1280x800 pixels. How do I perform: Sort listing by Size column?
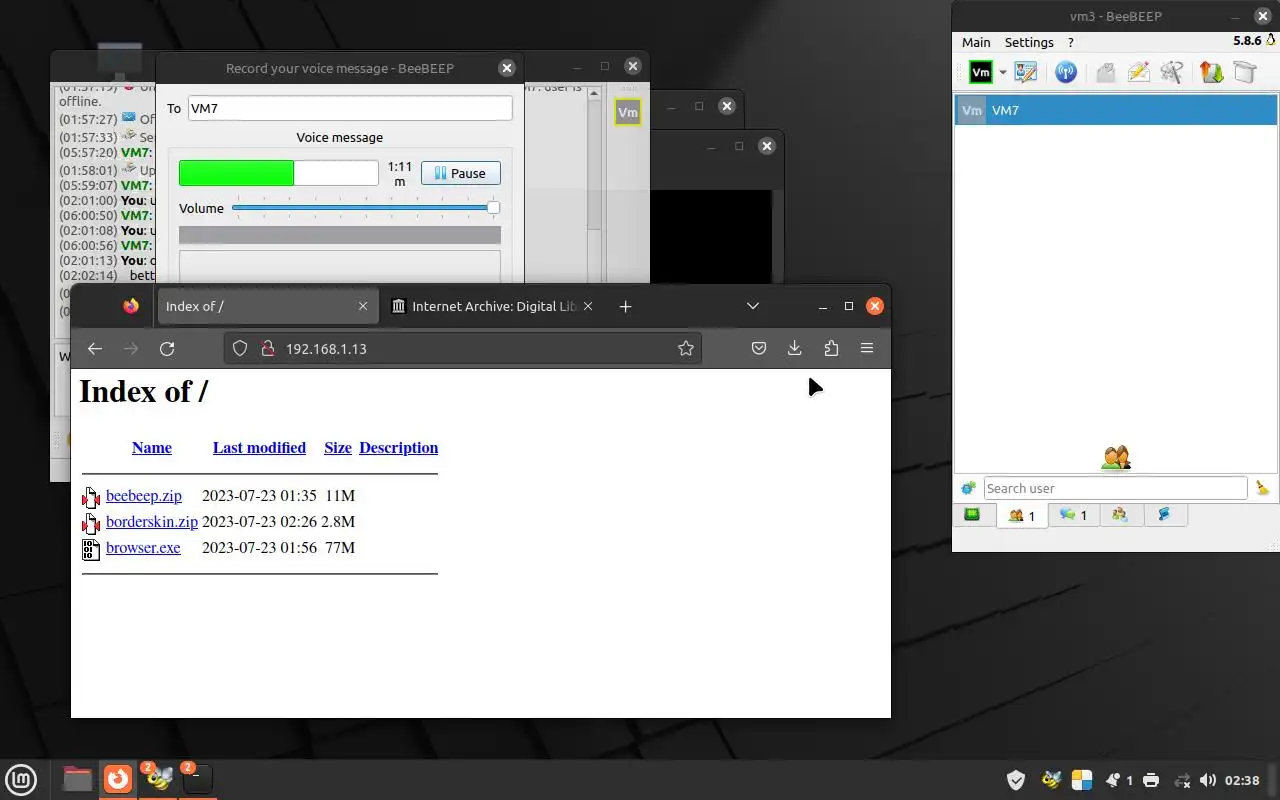[x=338, y=448]
